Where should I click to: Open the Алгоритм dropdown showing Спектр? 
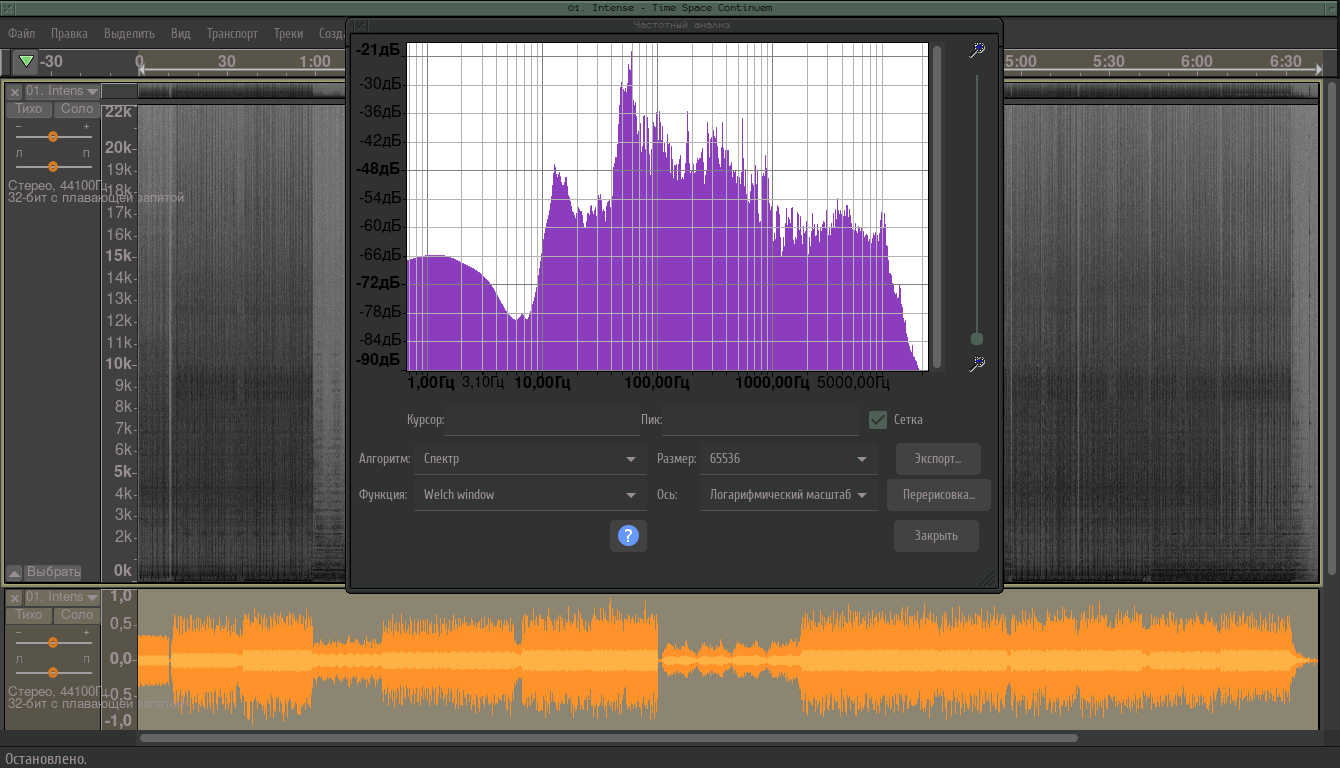[x=530, y=459]
